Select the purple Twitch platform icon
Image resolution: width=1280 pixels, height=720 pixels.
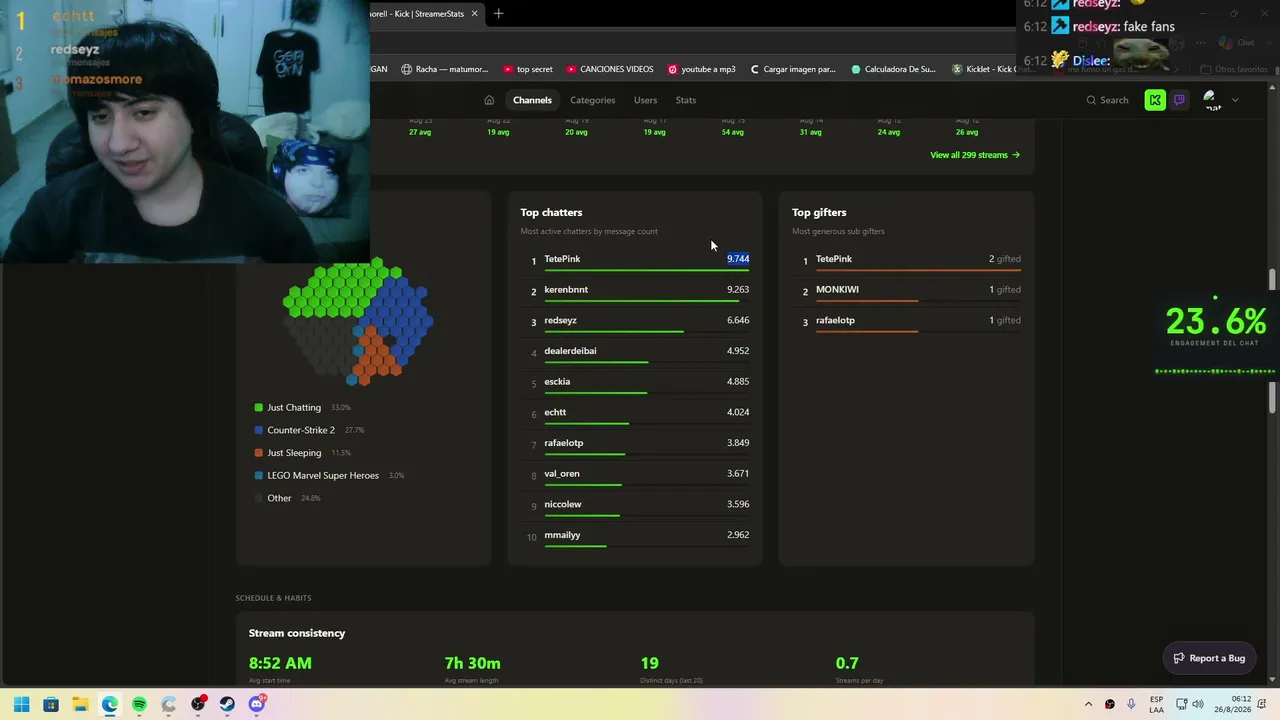(1179, 100)
